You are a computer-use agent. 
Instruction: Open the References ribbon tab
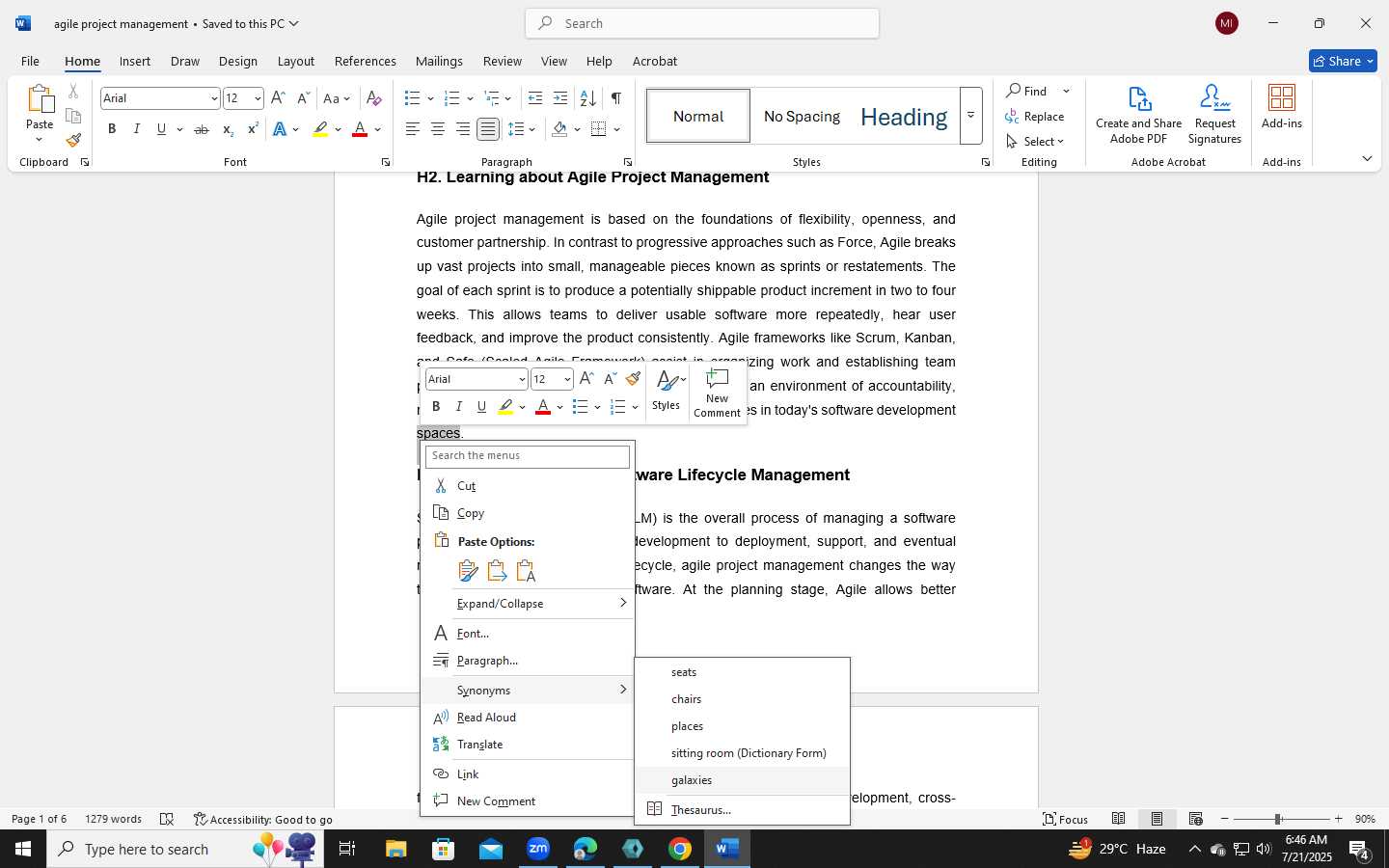click(x=365, y=61)
